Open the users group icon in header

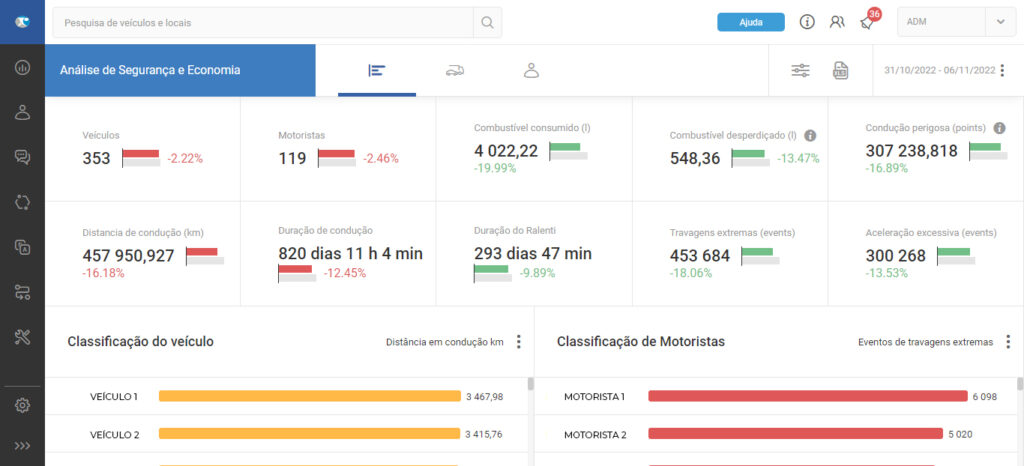[837, 22]
